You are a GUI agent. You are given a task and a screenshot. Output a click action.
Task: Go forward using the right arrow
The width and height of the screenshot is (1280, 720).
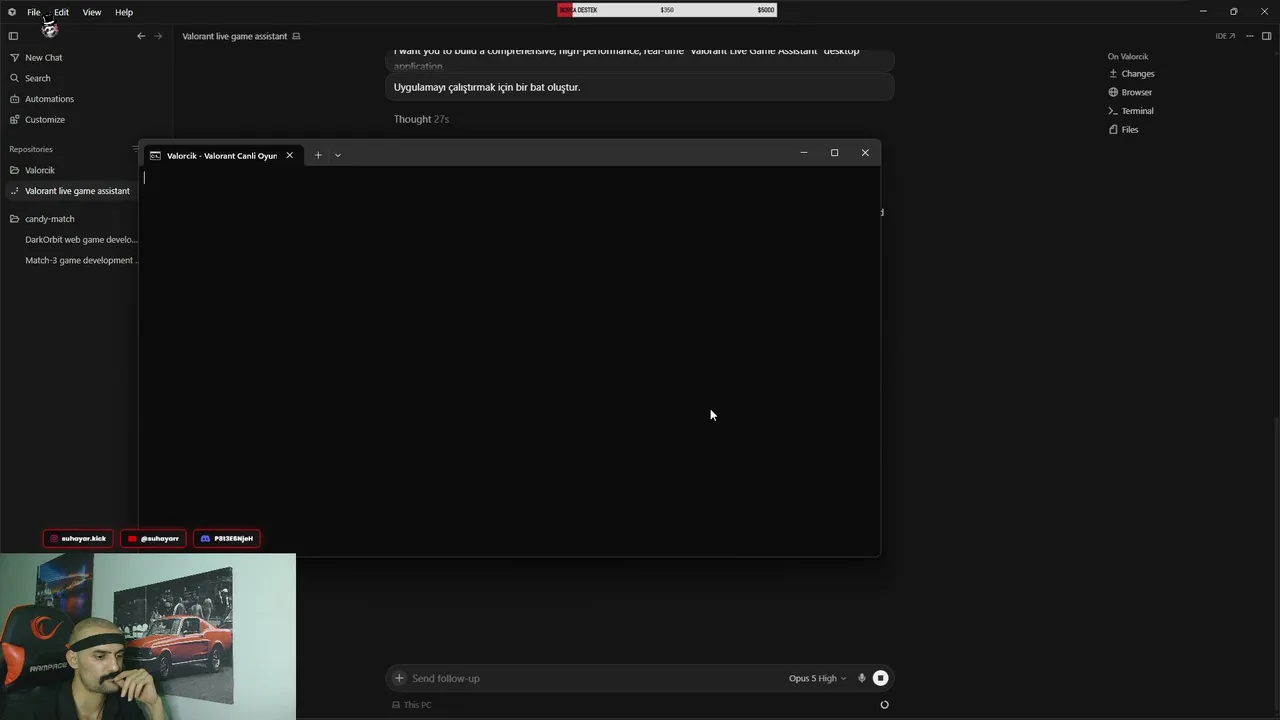pos(158,36)
